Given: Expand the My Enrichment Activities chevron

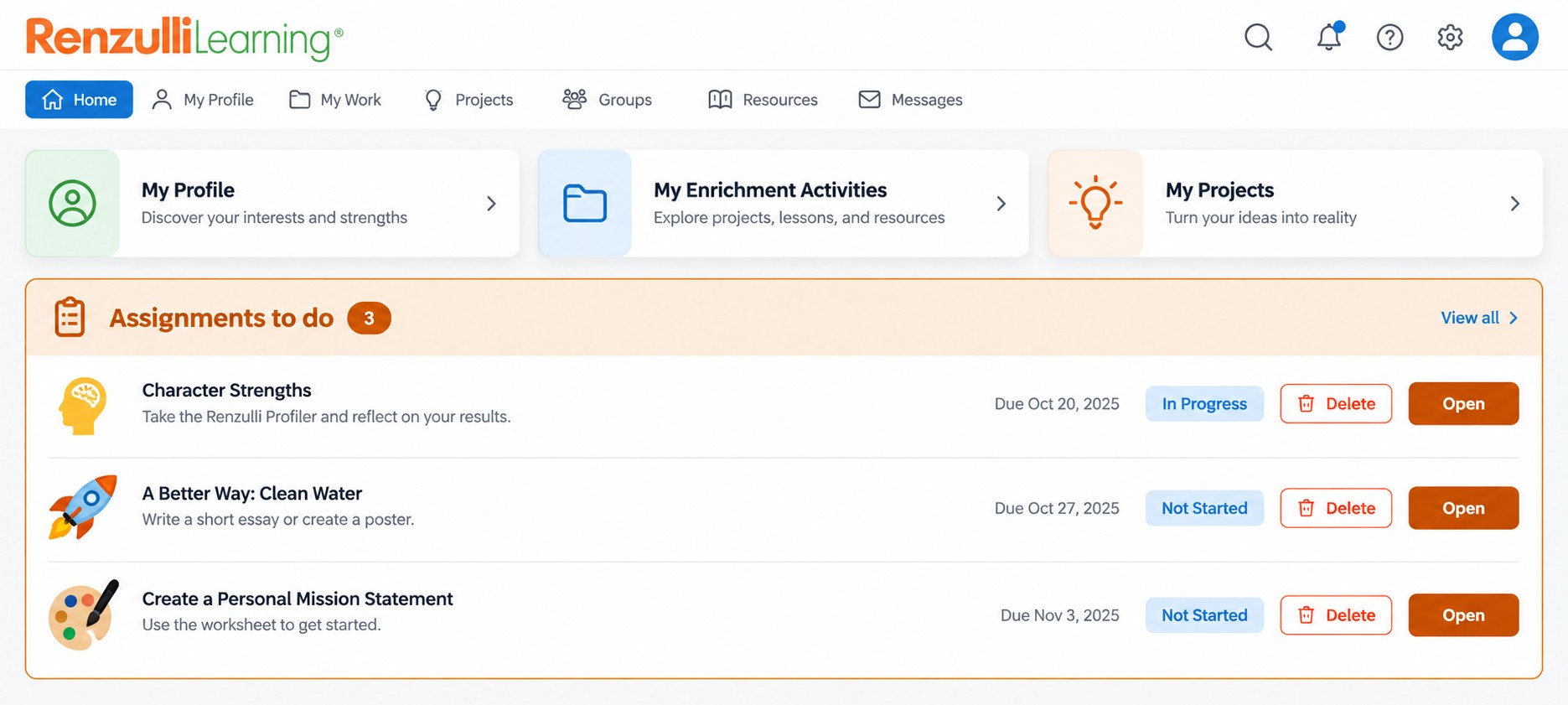Looking at the screenshot, I should 1001,204.
